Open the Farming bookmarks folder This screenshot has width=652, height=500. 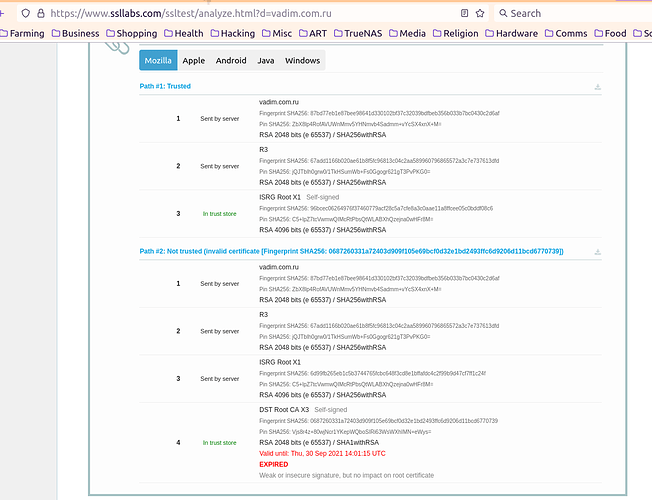click(22, 33)
